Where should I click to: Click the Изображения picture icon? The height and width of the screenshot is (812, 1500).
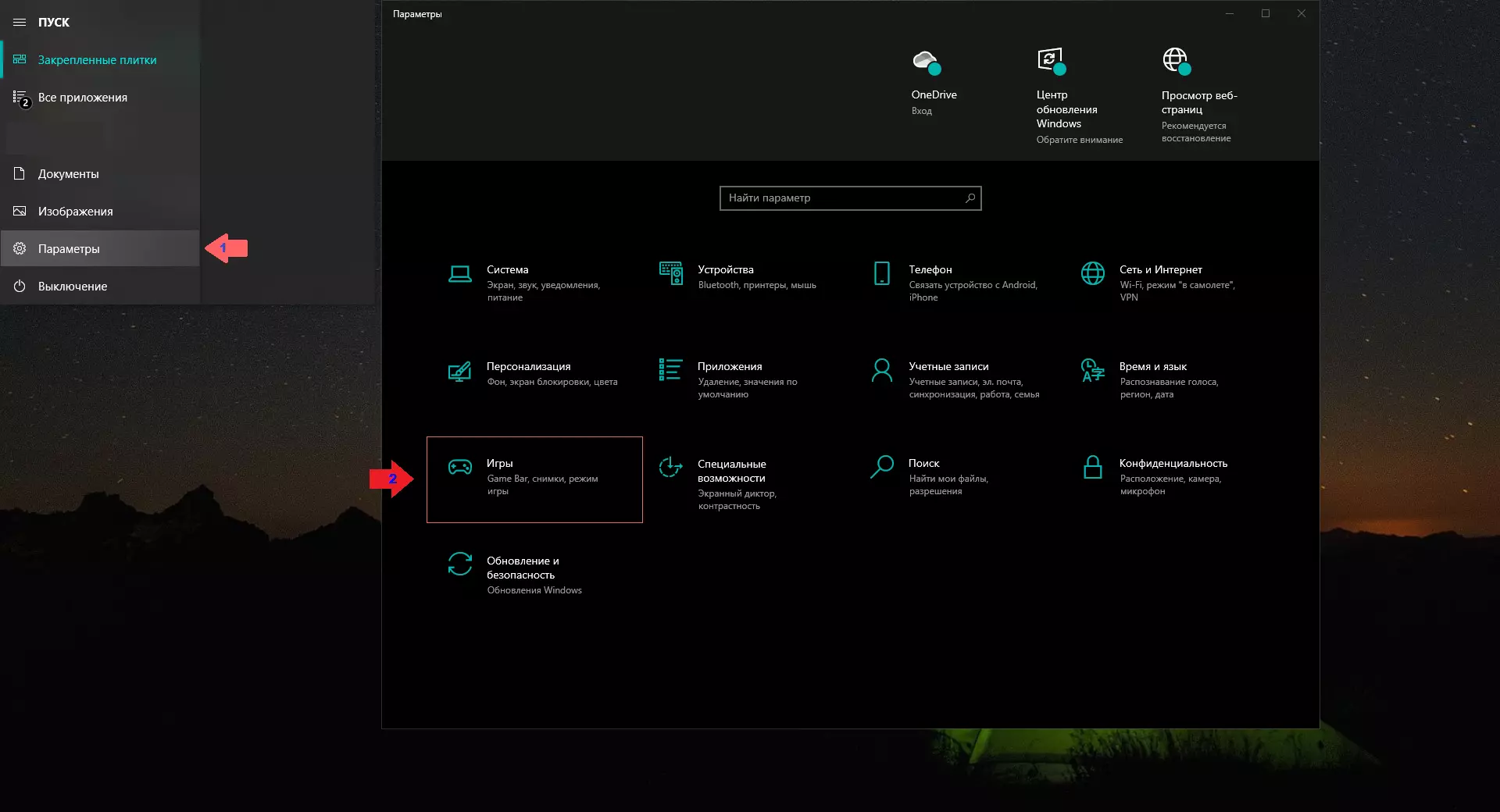tap(20, 211)
